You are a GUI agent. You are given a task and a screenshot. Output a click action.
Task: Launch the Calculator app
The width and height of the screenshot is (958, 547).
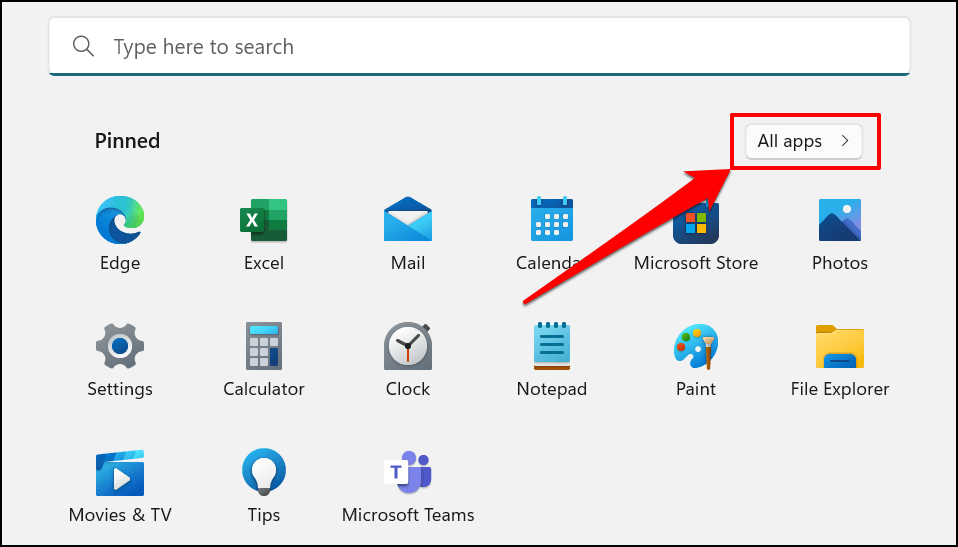[264, 346]
